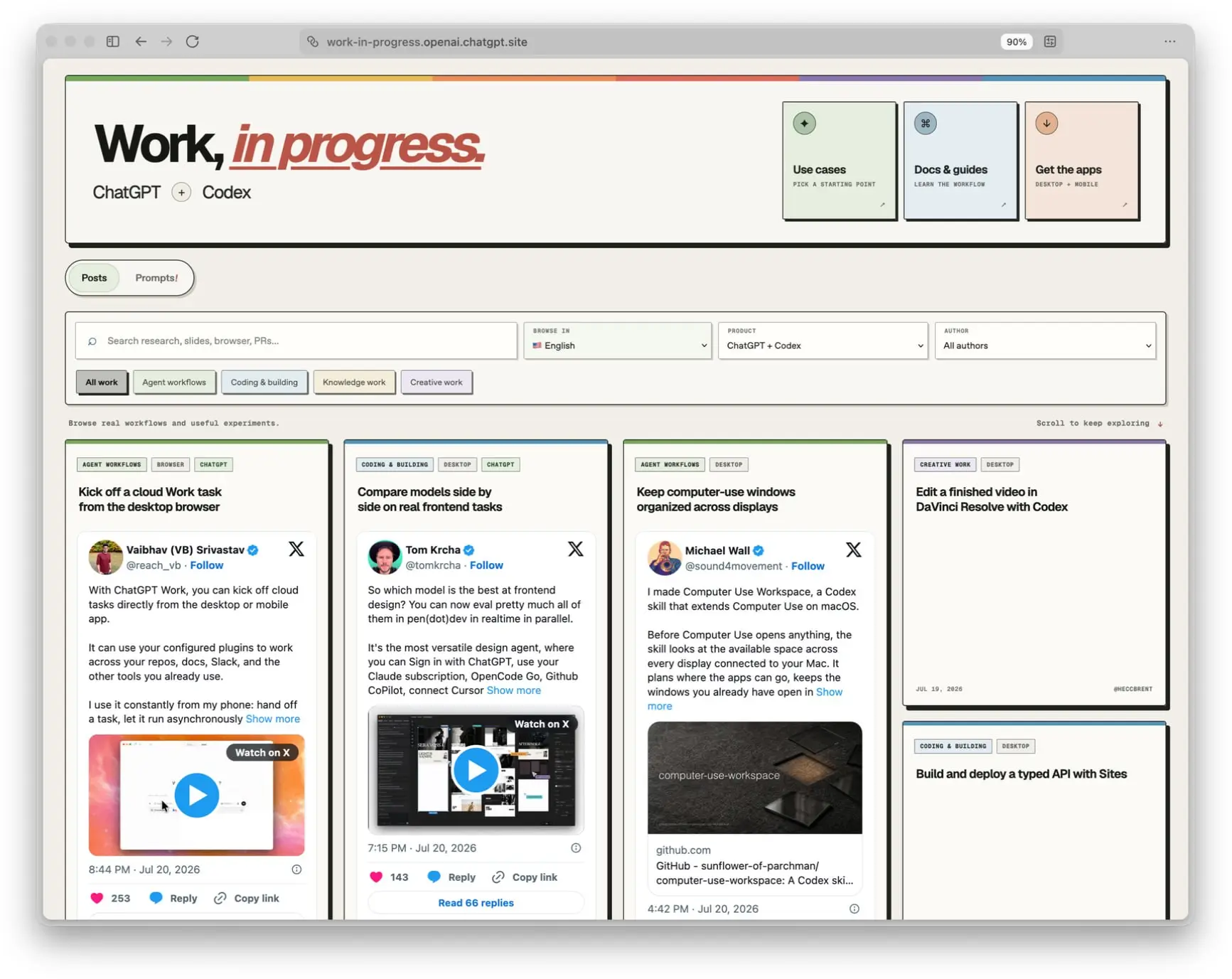Click the download arrow icon on Get the apps
The image size is (1232, 979).
[1046, 123]
